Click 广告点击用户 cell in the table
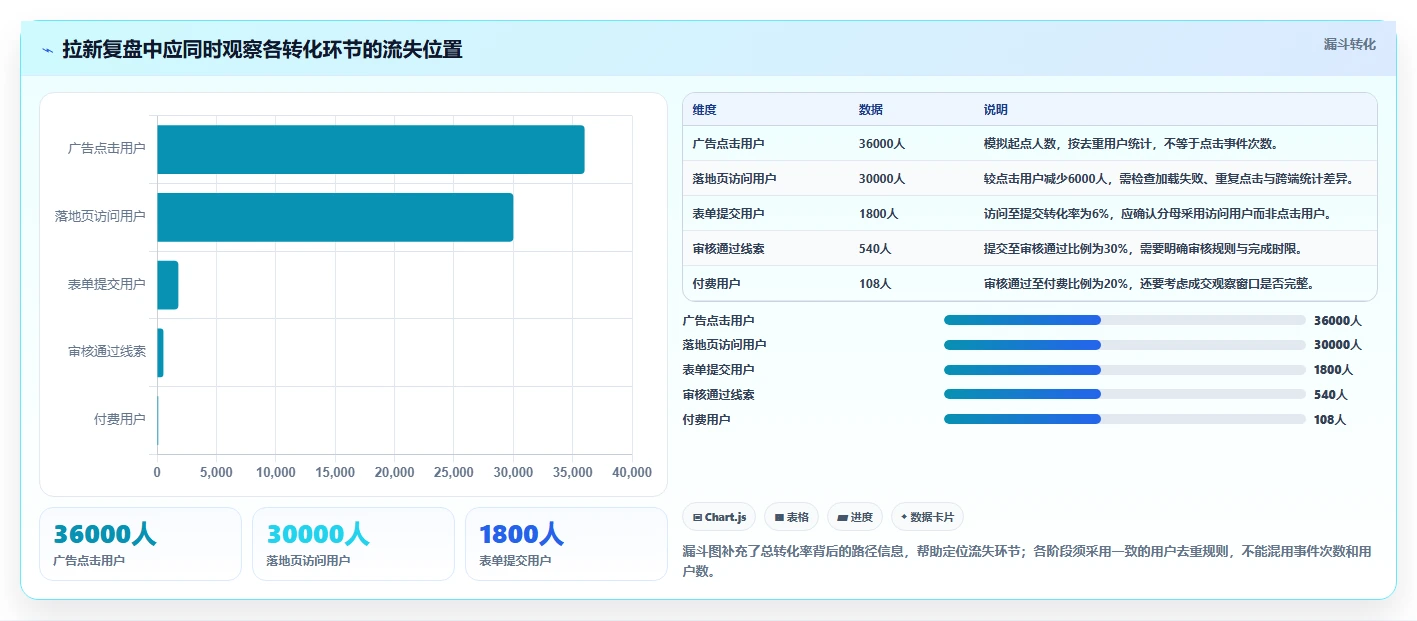 tap(728, 143)
